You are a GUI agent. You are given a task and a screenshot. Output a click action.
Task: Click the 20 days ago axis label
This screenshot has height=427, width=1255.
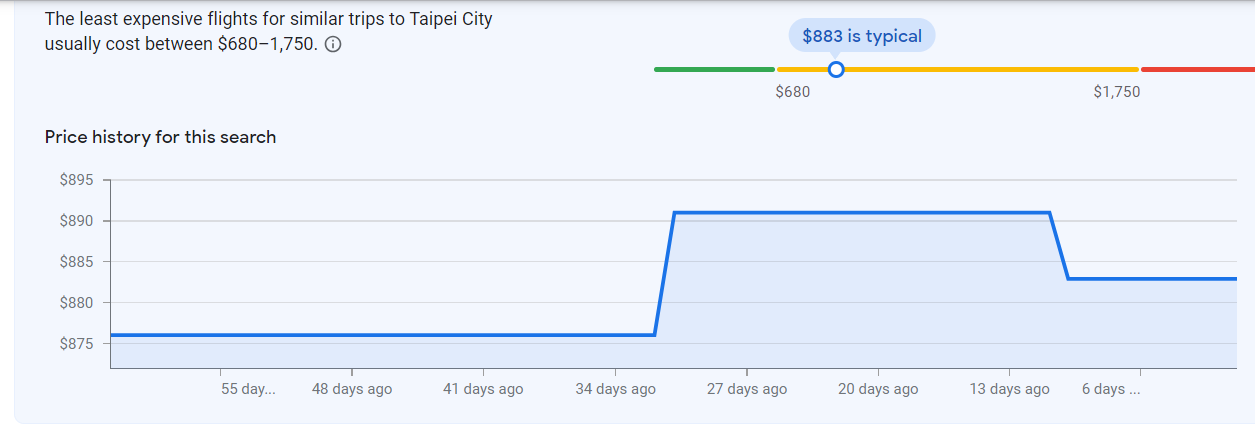878,389
